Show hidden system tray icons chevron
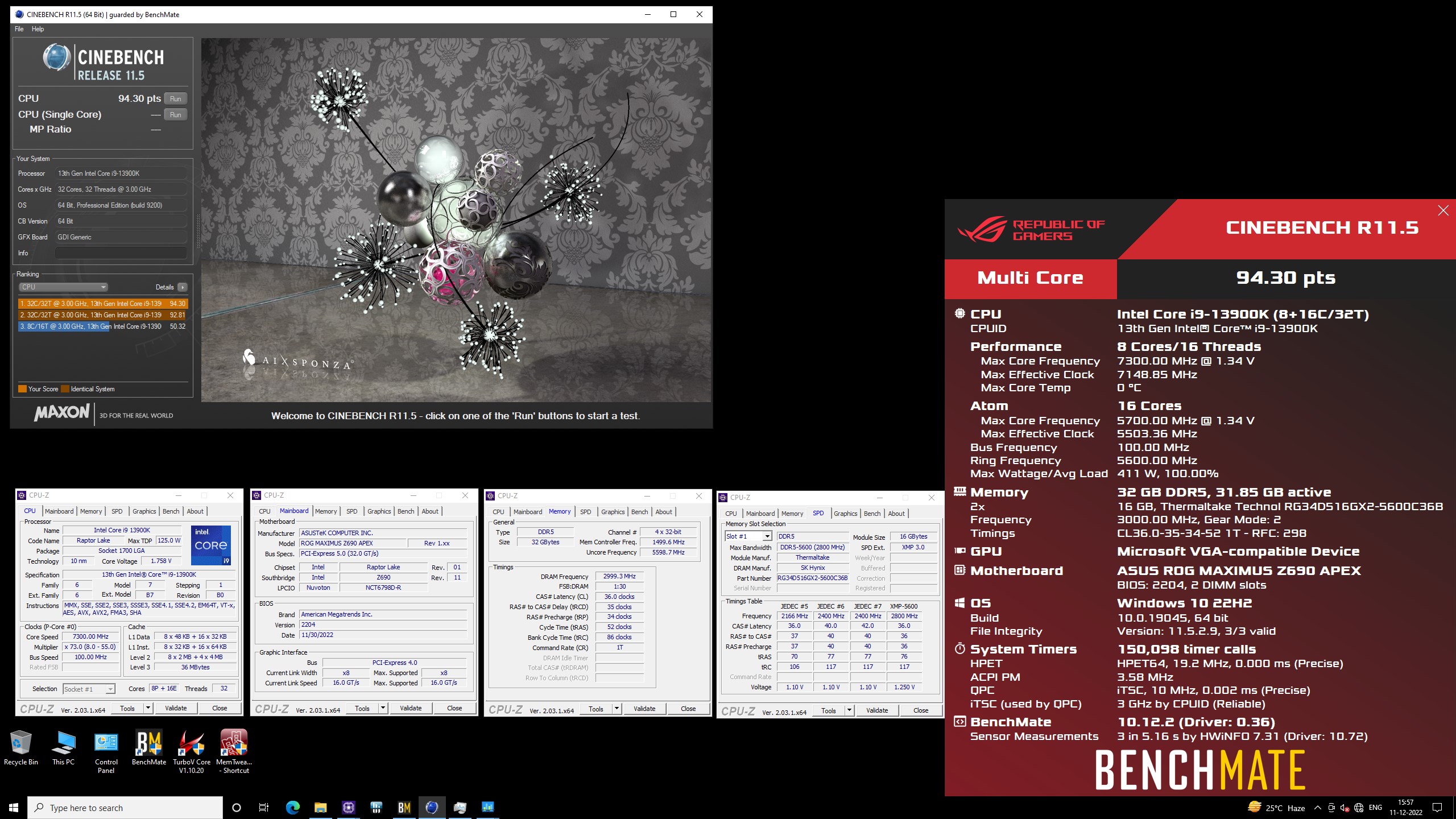Image resolution: width=1456 pixels, height=819 pixels. [x=1317, y=808]
